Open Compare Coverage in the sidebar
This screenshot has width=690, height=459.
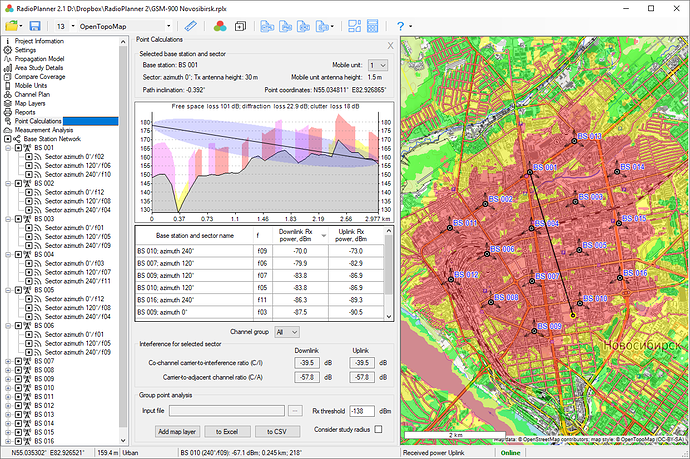[40, 77]
